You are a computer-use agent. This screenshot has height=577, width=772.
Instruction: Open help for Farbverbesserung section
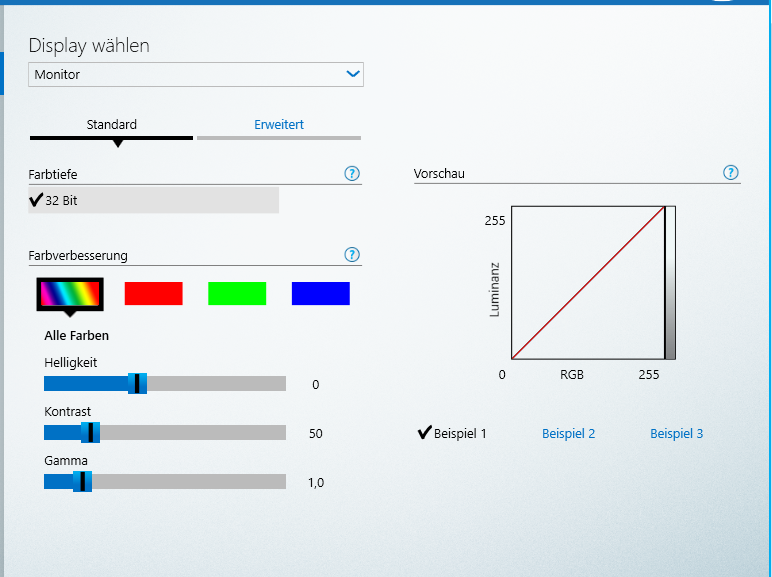pos(351,255)
